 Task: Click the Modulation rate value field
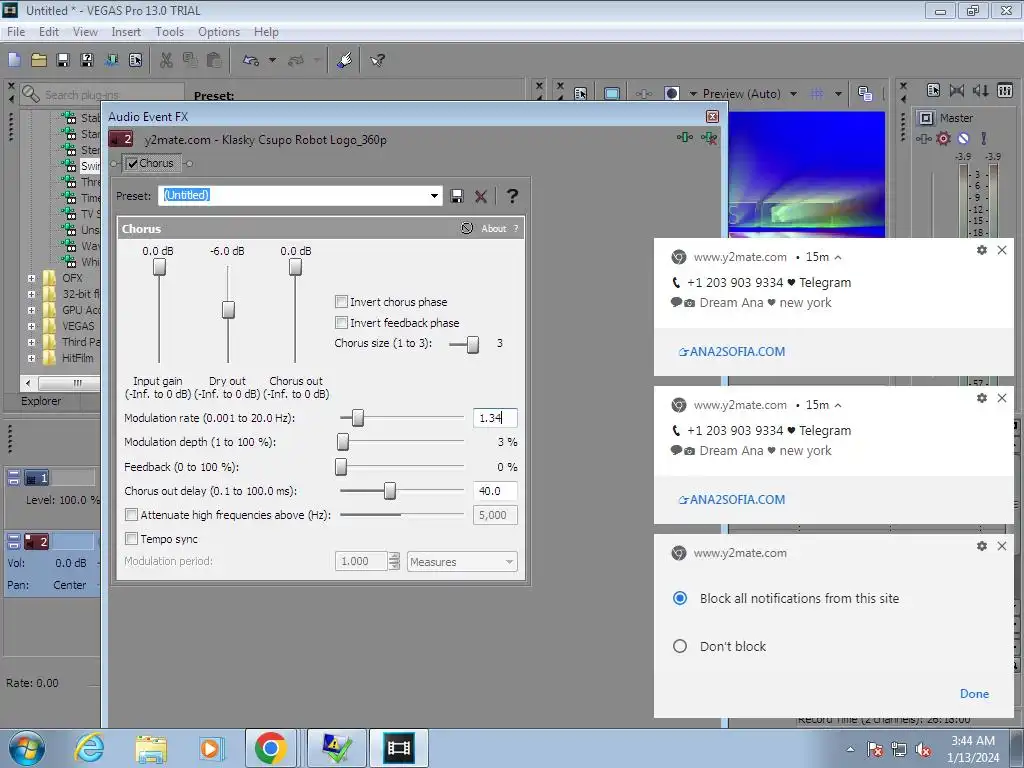tap(495, 418)
